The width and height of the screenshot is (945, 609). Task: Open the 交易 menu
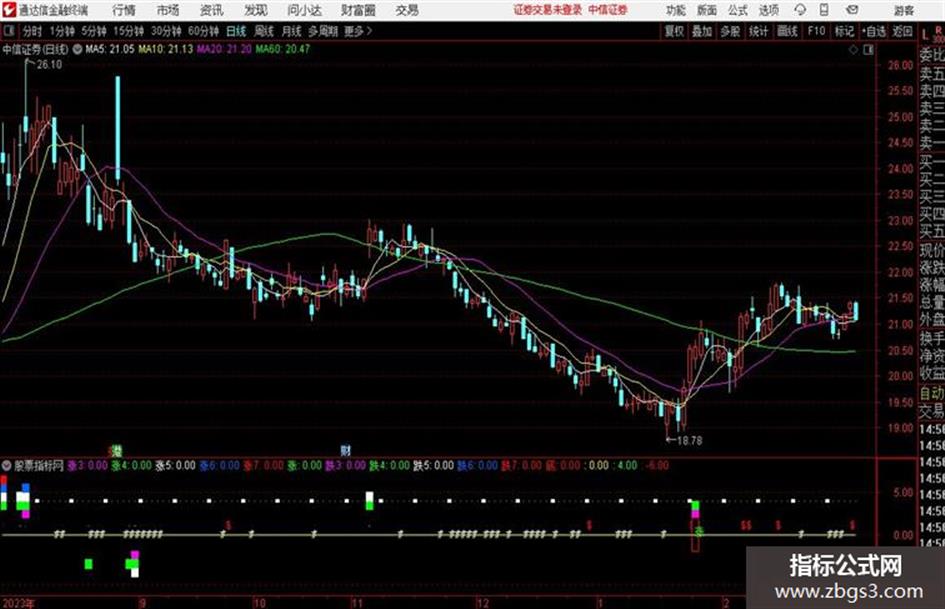click(x=407, y=10)
